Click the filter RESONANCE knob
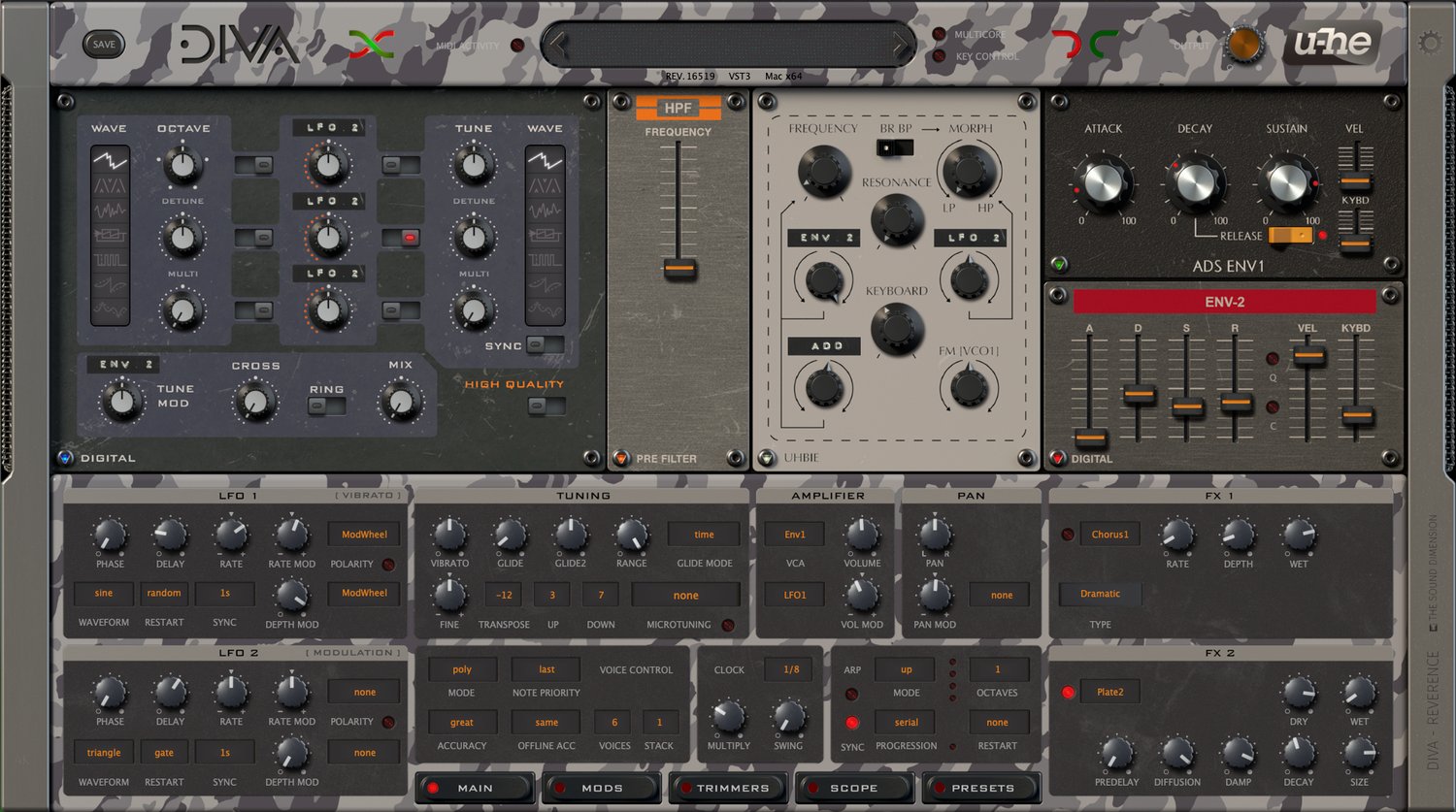1456x812 pixels. coord(896,219)
